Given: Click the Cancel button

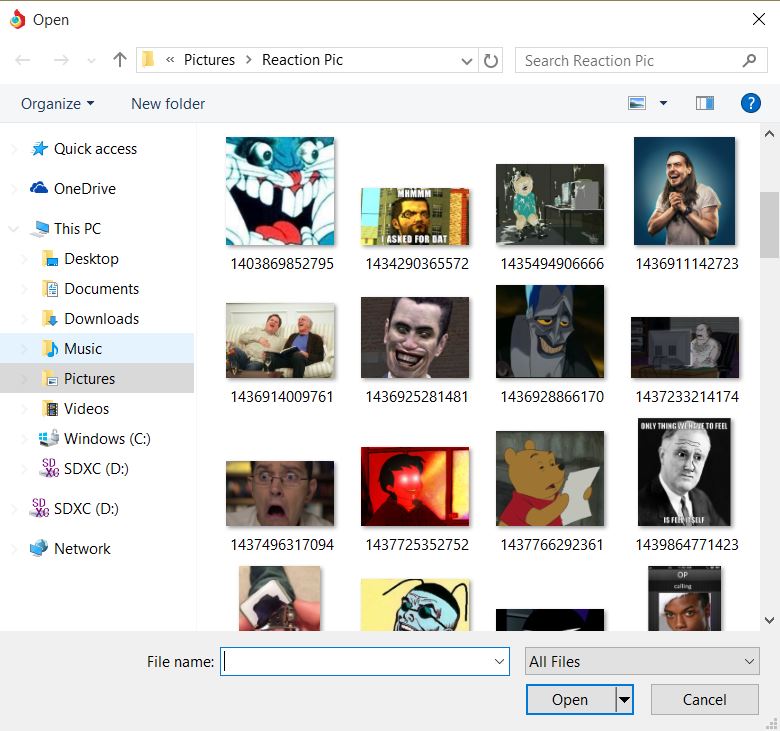Looking at the screenshot, I should click(x=704, y=700).
